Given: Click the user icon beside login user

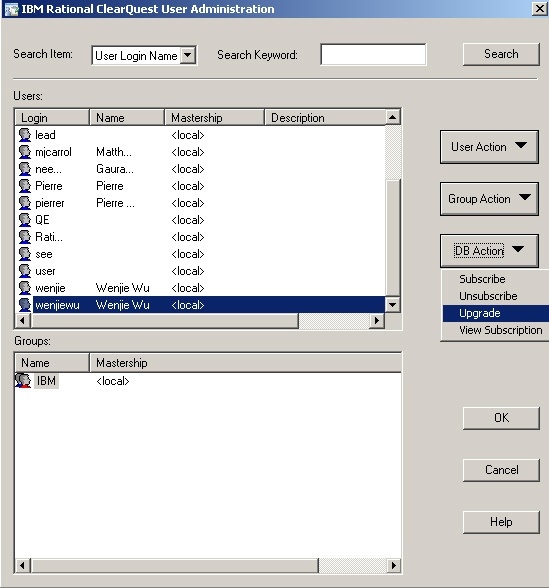Looking at the screenshot, I should [25, 271].
